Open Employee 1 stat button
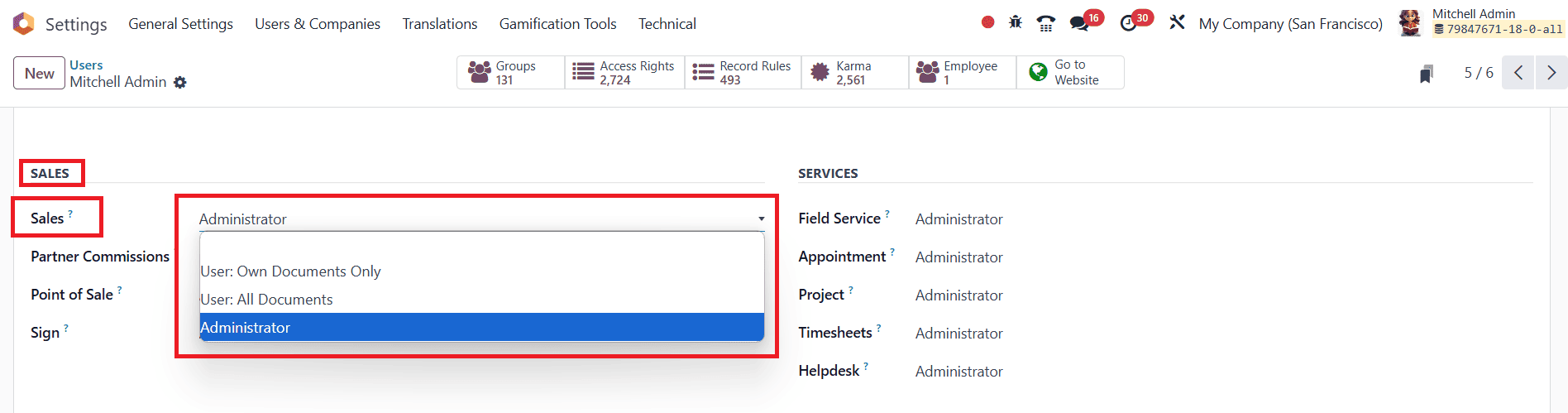Screen dimensions: 1568x413 963,73
